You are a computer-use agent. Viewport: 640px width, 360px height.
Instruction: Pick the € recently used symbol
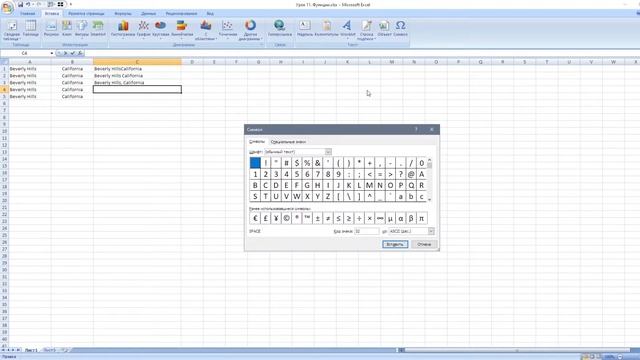pyautogui.click(x=255, y=218)
